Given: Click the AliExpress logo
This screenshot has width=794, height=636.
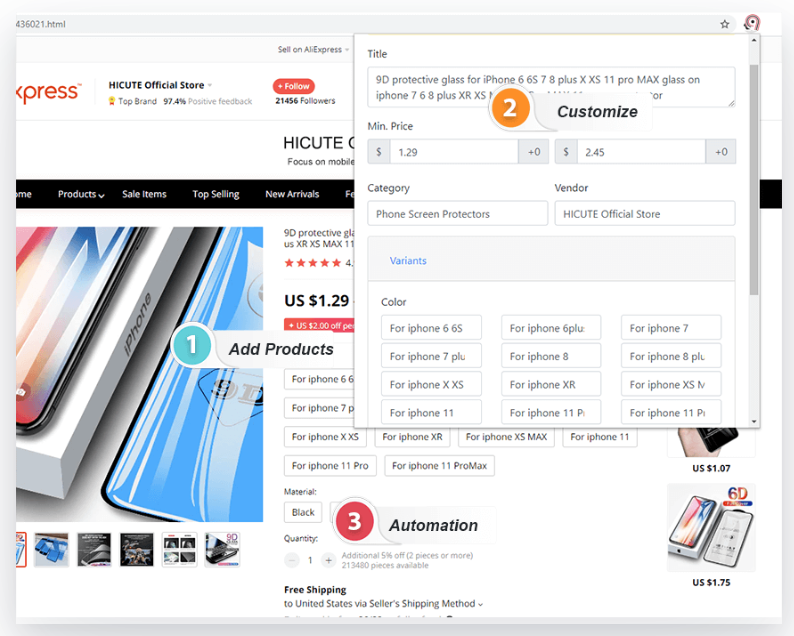Looking at the screenshot, I should click(x=48, y=91).
